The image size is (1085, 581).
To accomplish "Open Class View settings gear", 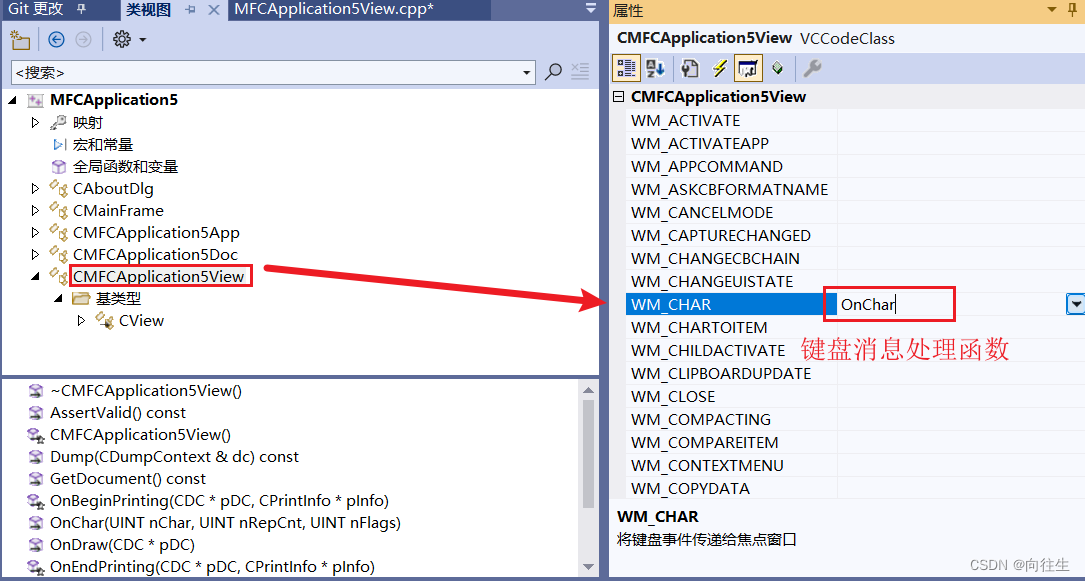I will [122, 40].
